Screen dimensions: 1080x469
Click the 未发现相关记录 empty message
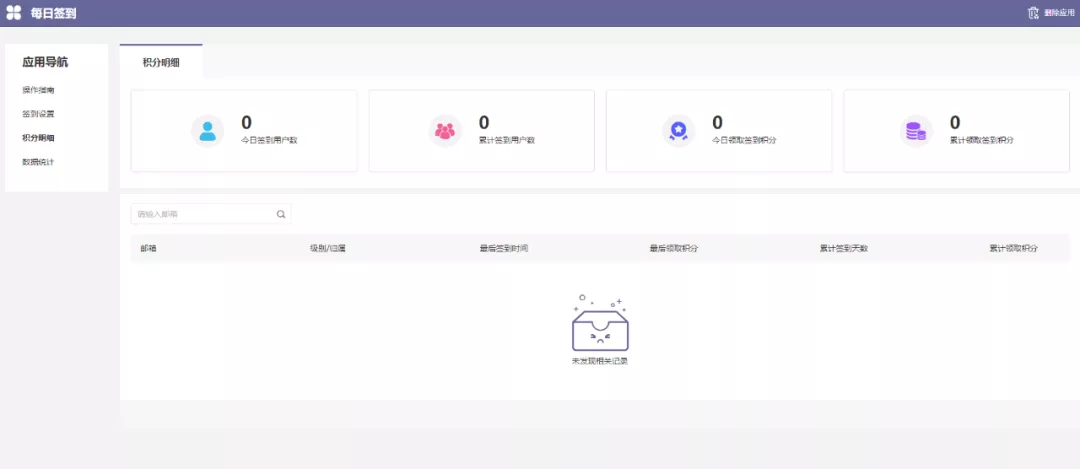pyautogui.click(x=600, y=361)
